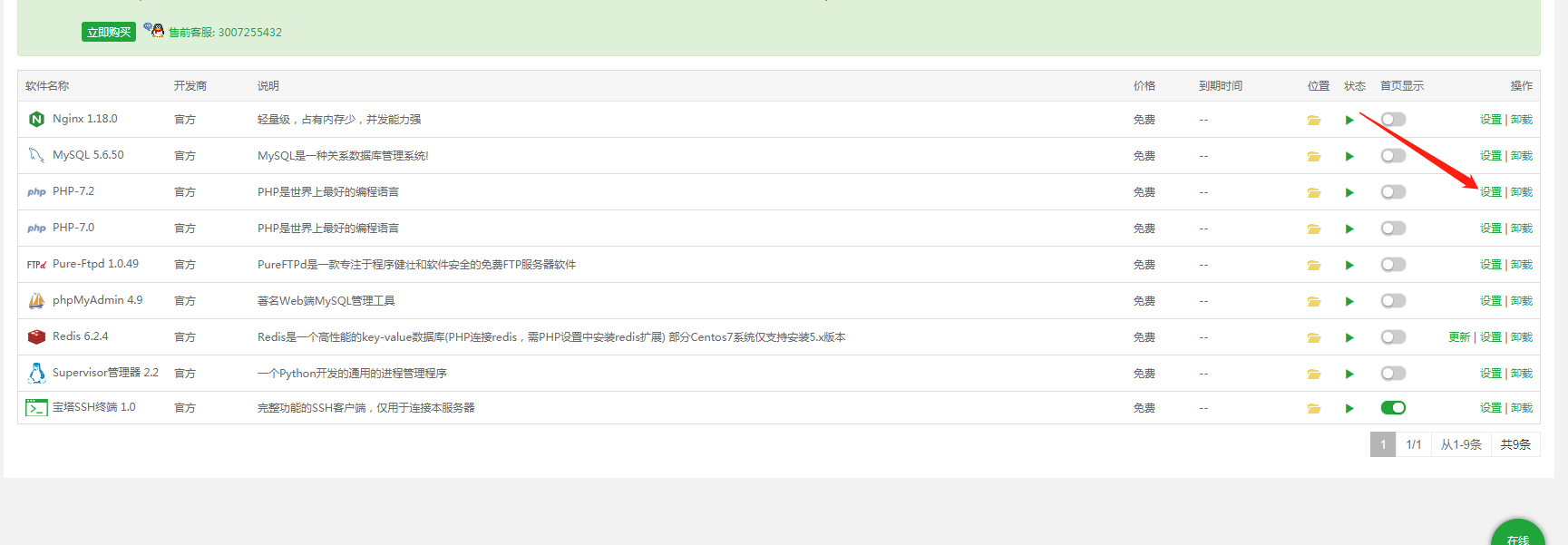Click 更新 to update Redis 6.2.4
The width and height of the screenshot is (1568, 545).
click(x=1459, y=337)
